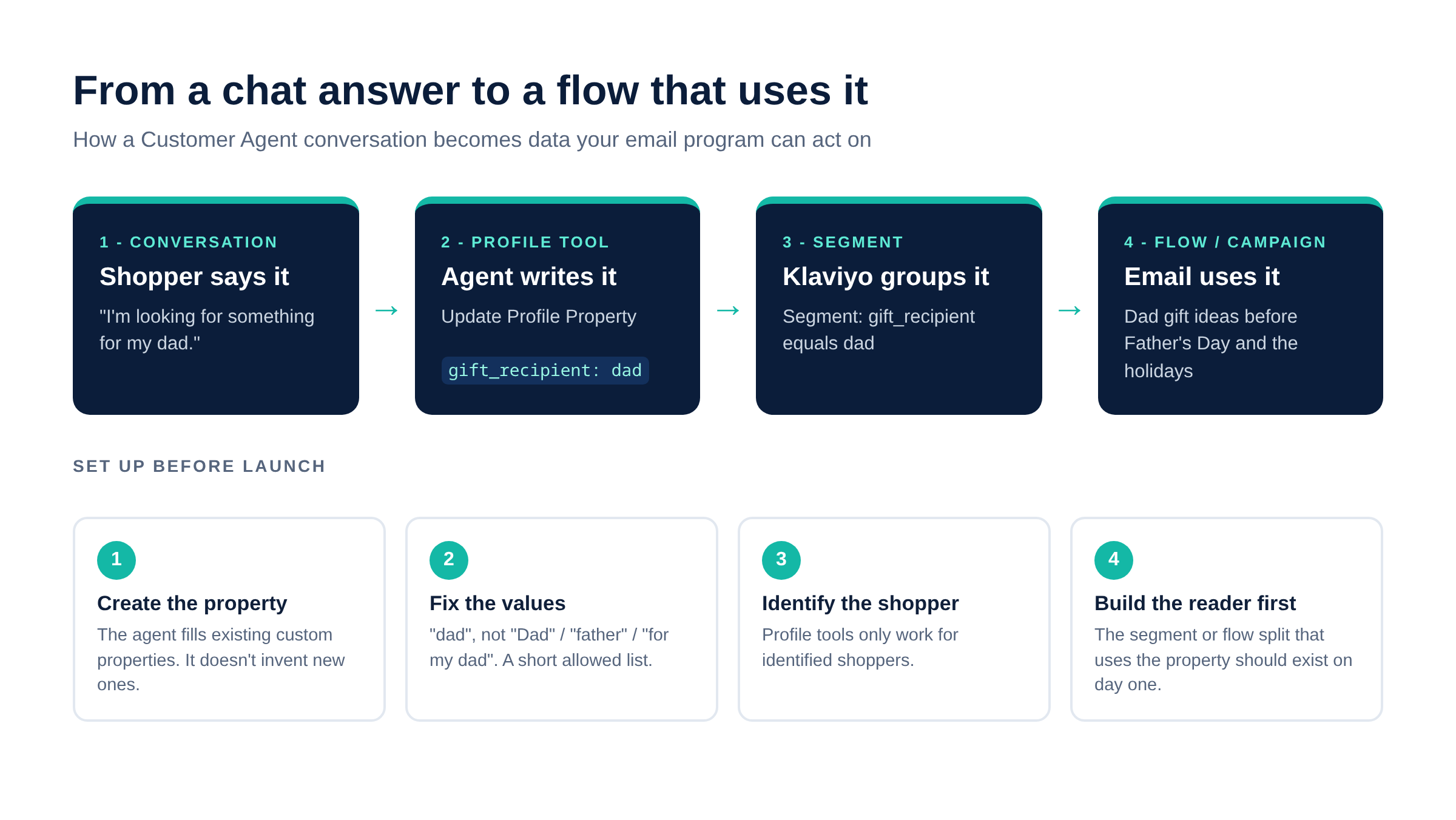Click the teal circle numbered 1
Image resolution: width=1456 pixels, height=820 pixels.
pos(116,560)
